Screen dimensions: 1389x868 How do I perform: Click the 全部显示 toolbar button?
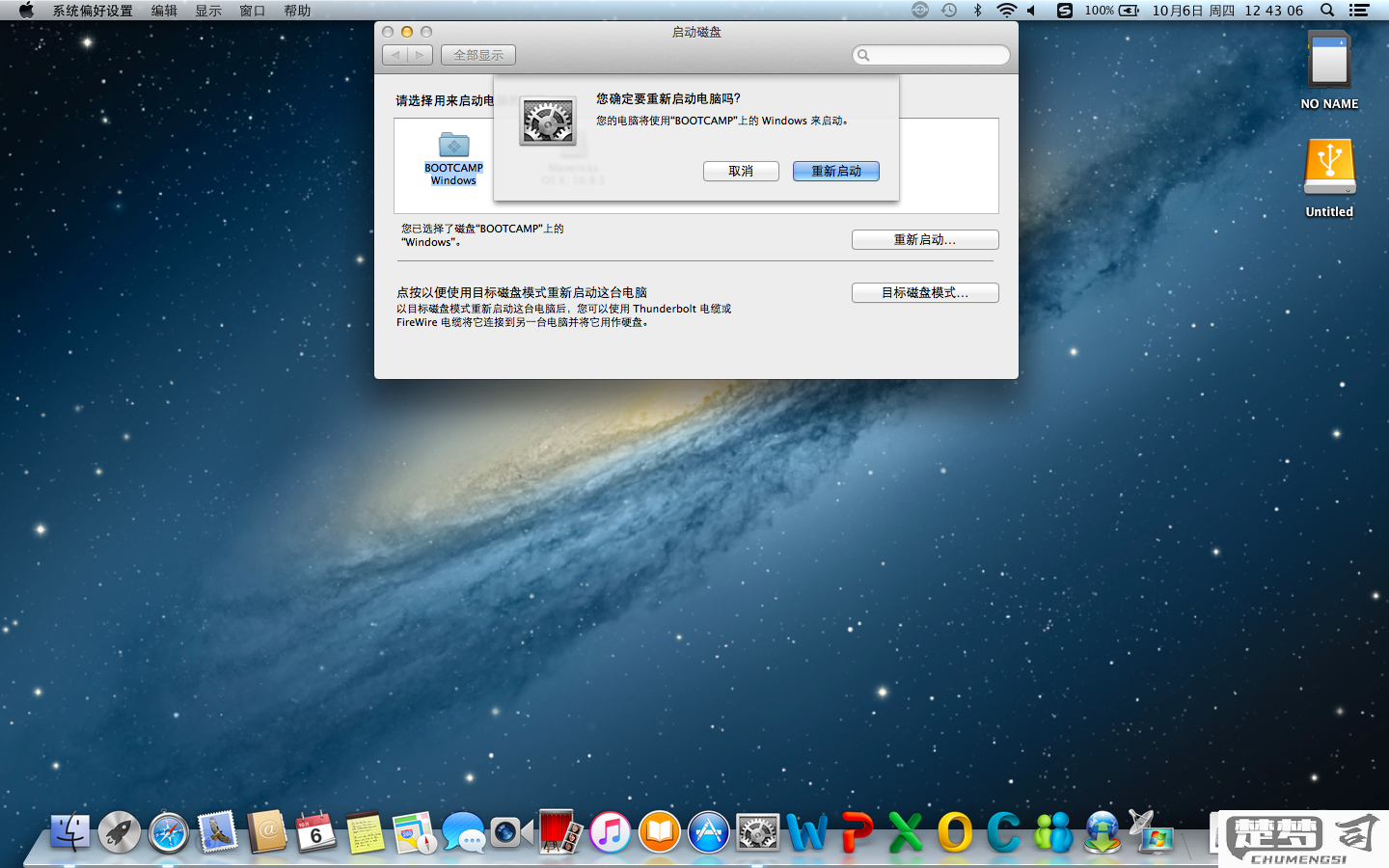[478, 55]
